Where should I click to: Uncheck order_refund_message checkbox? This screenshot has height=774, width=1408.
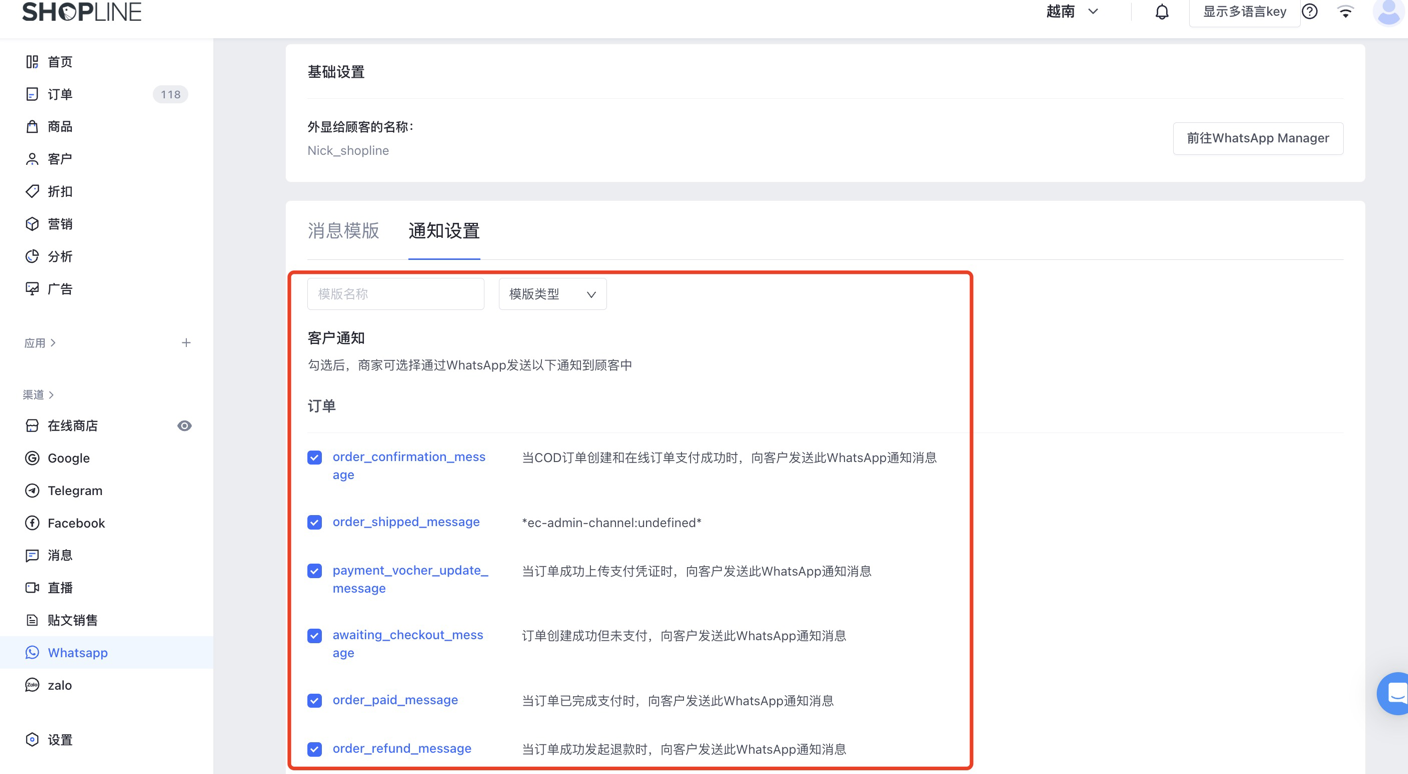[315, 749]
